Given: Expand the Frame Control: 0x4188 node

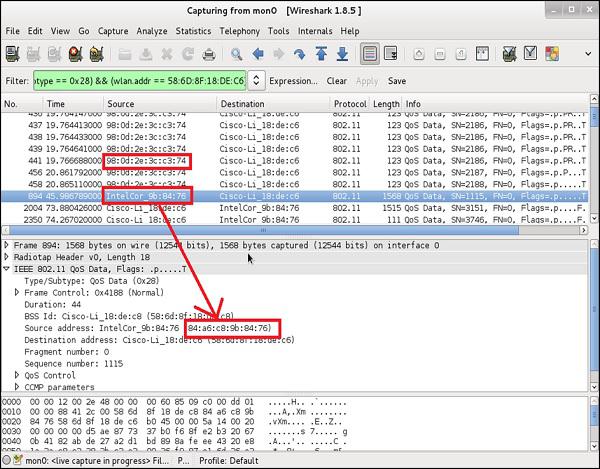Looking at the screenshot, I should point(17,292).
